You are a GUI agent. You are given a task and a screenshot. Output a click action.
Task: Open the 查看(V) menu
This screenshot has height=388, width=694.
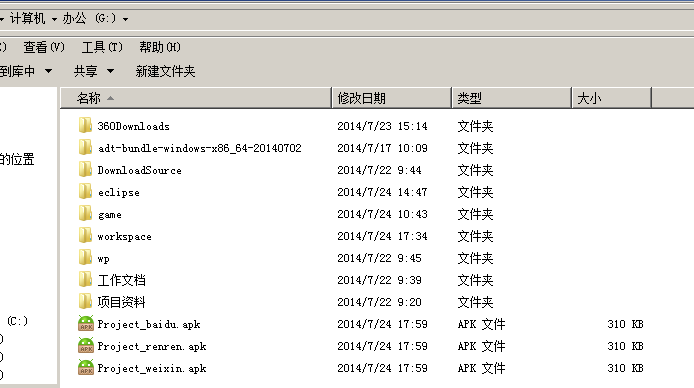44,47
